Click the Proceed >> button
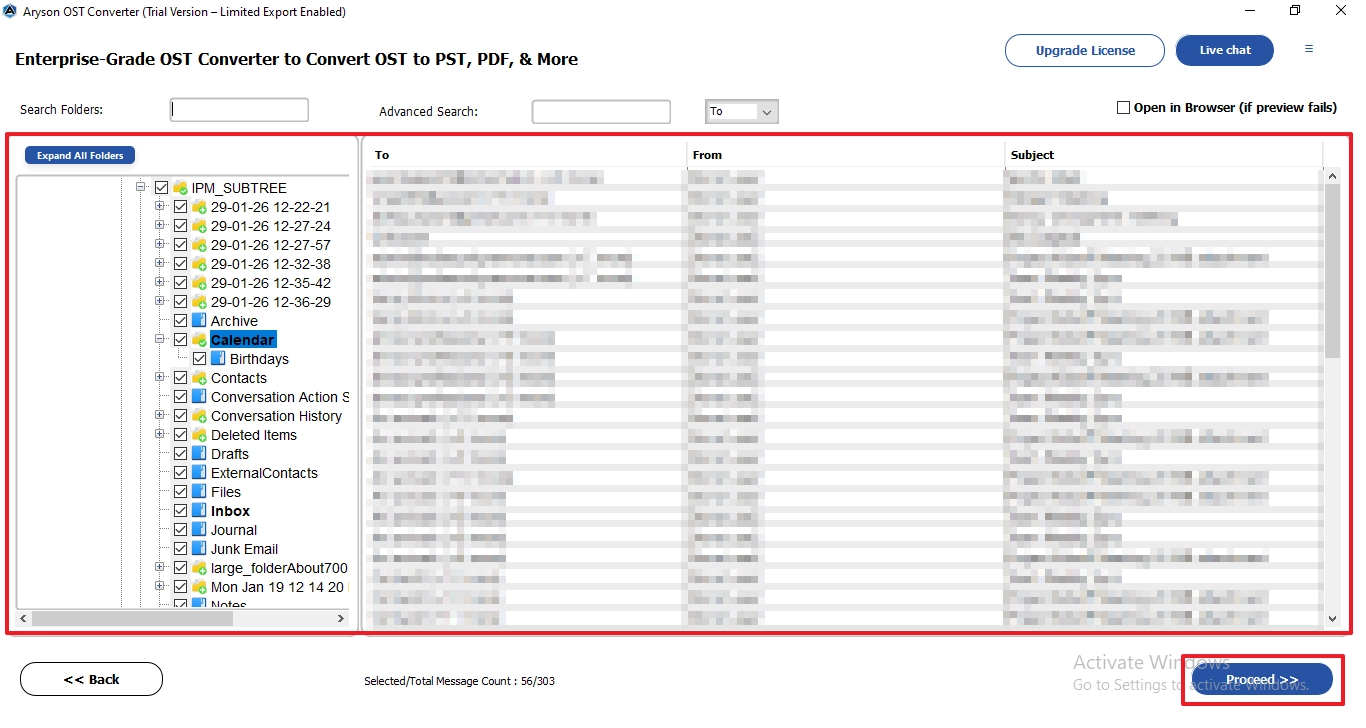Viewport: 1366px width, 728px height. [x=1262, y=679]
